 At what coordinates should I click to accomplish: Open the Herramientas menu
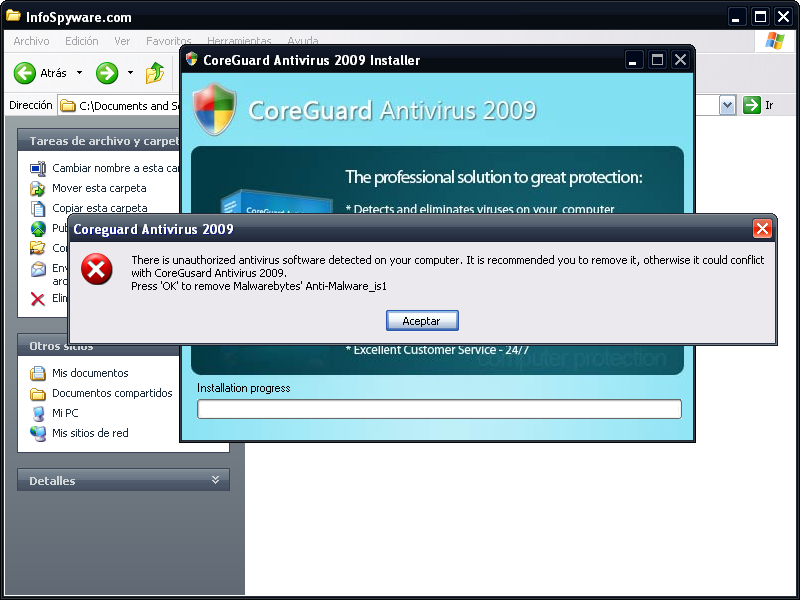239,40
